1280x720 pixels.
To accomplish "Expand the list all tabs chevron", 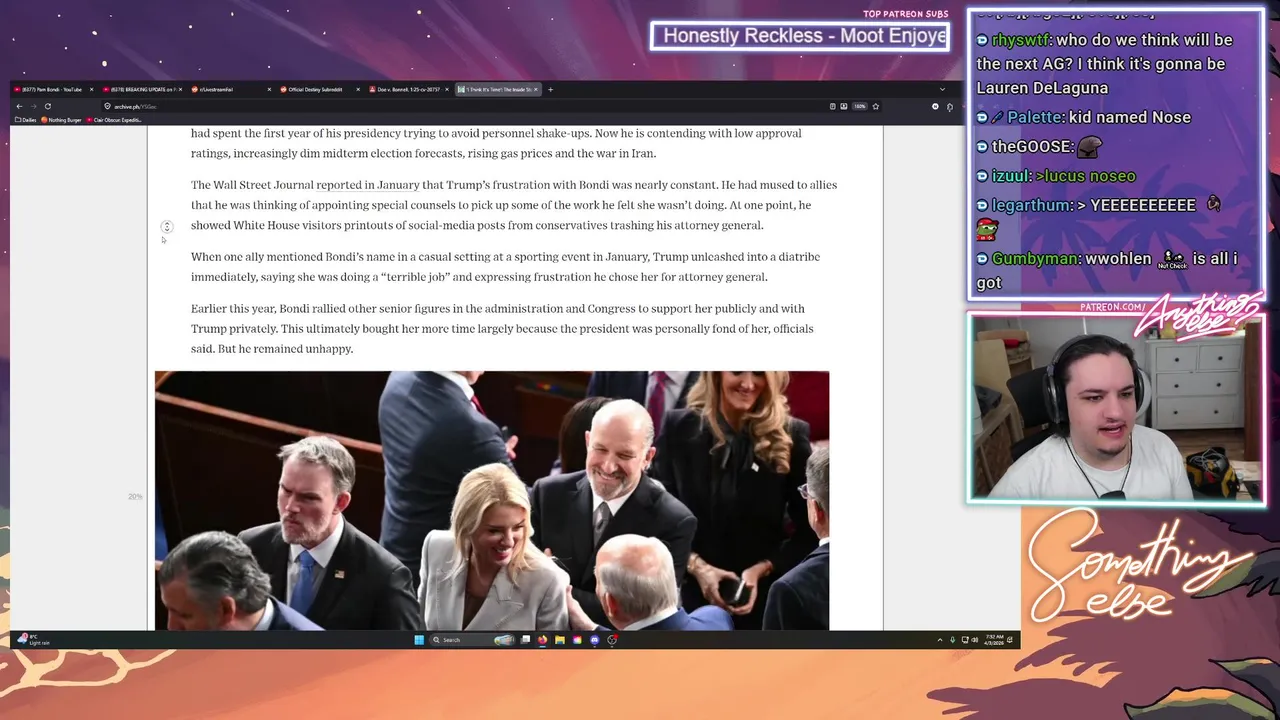I will point(942,89).
